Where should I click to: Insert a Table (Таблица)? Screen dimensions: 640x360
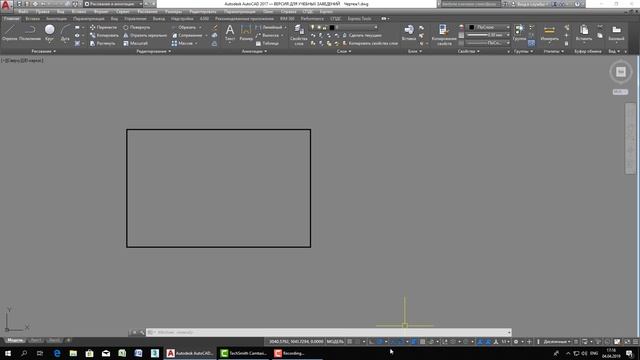[x=267, y=43]
